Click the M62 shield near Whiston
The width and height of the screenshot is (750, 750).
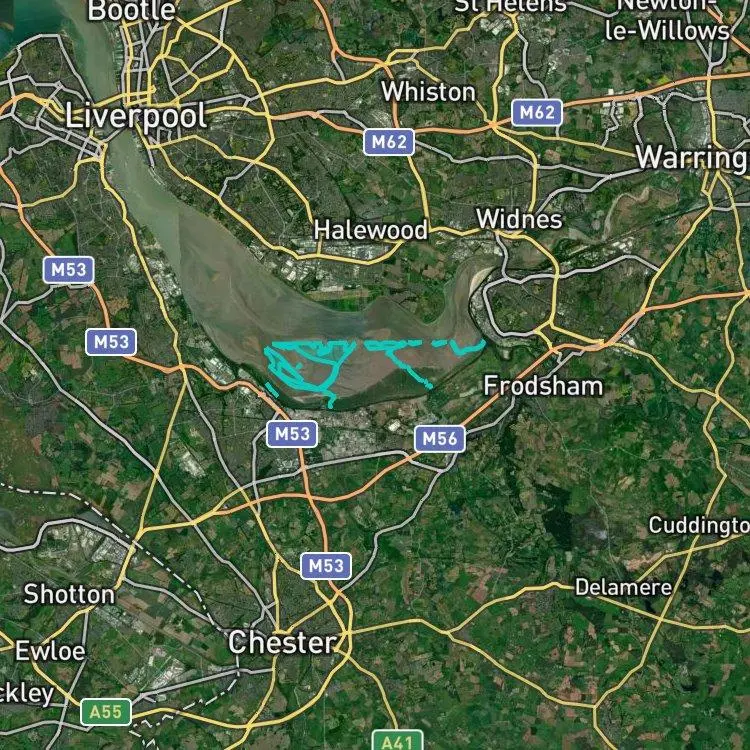(389, 142)
